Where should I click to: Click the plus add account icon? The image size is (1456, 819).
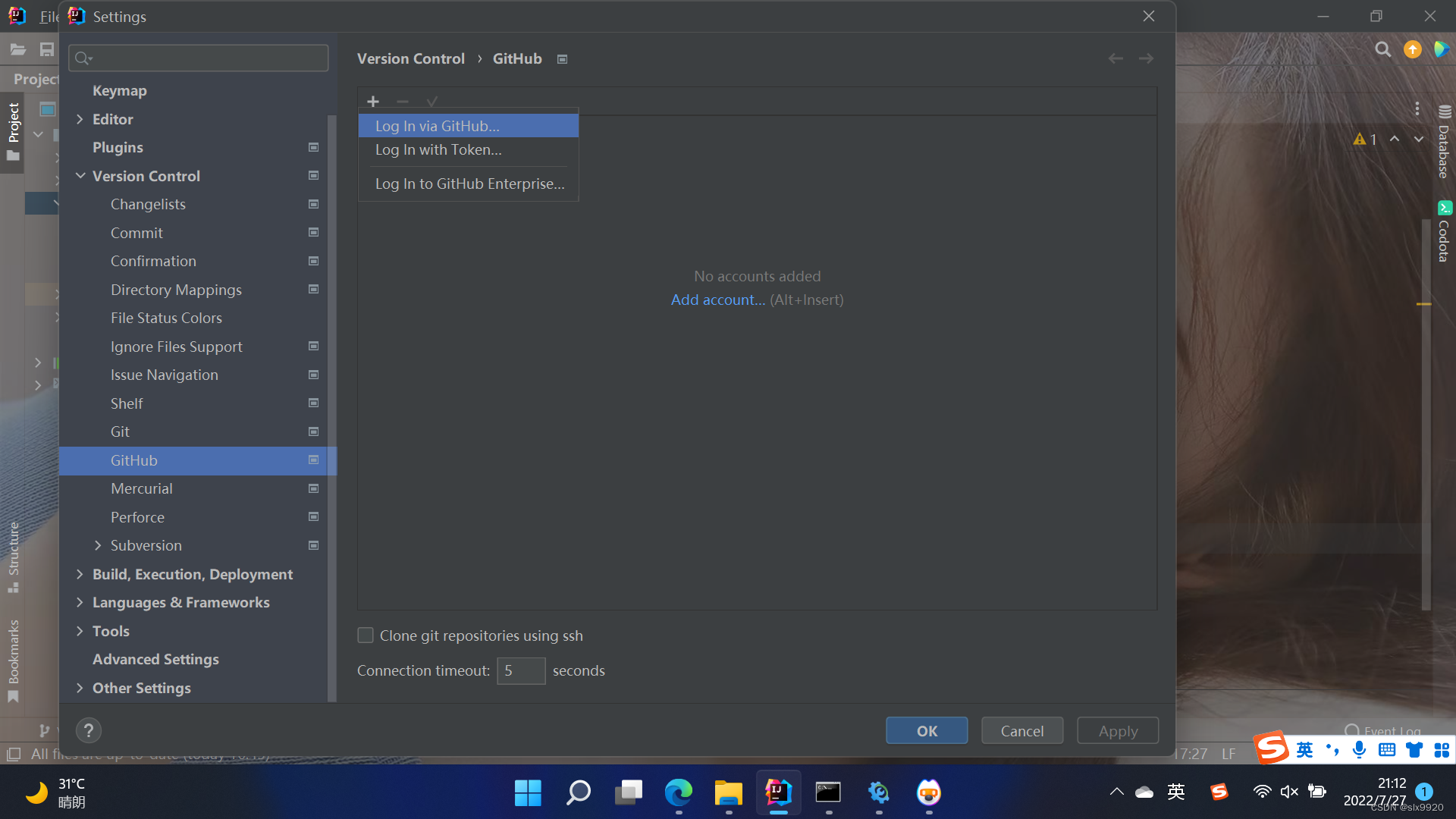[x=372, y=102]
